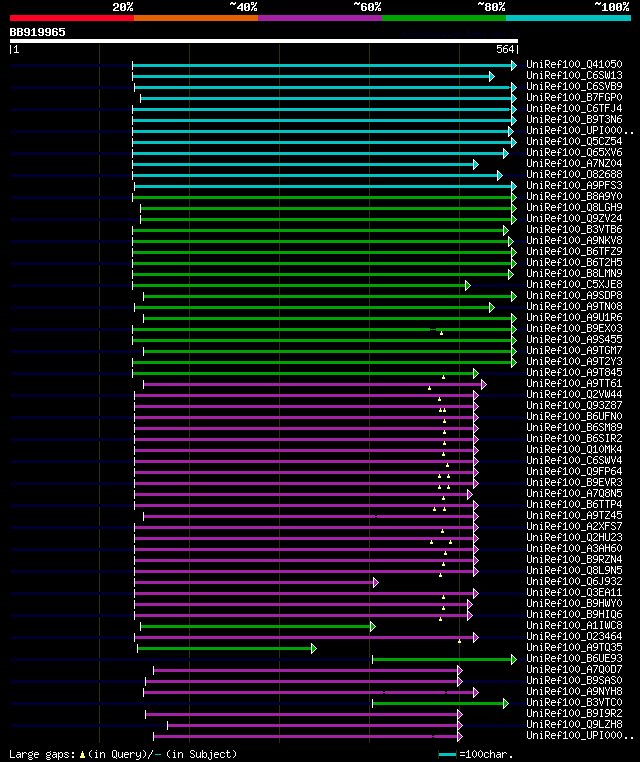Click the UniRef100_Q2VW44 label
This screenshot has width=640, height=762.
click(x=574, y=395)
